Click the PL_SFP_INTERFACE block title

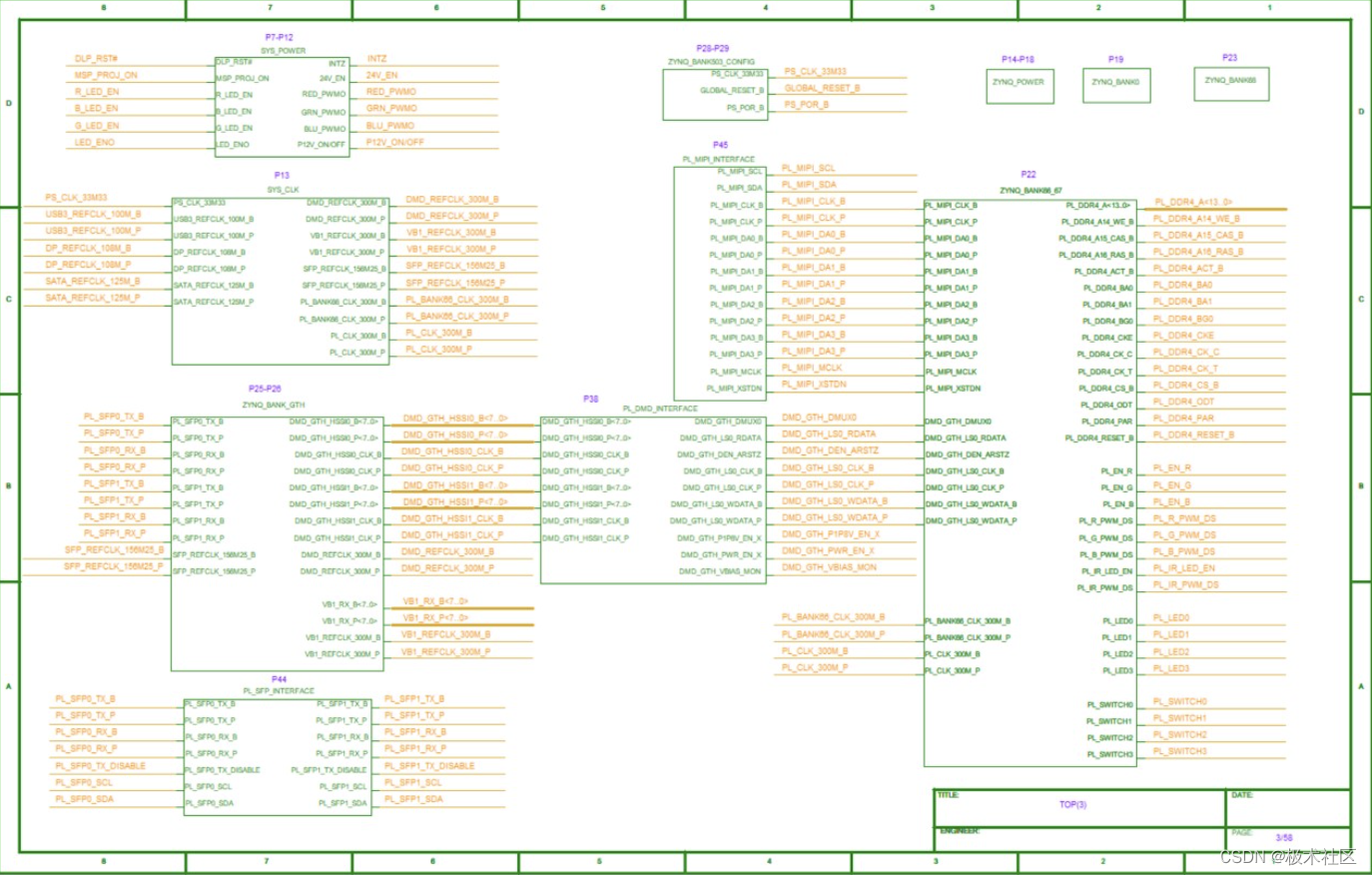pyautogui.click(x=279, y=690)
